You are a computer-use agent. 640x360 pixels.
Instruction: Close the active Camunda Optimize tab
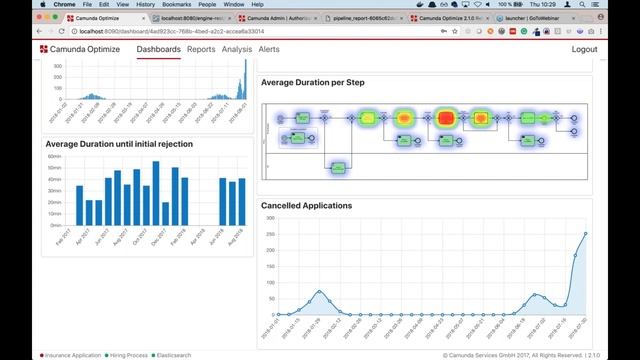(143, 18)
